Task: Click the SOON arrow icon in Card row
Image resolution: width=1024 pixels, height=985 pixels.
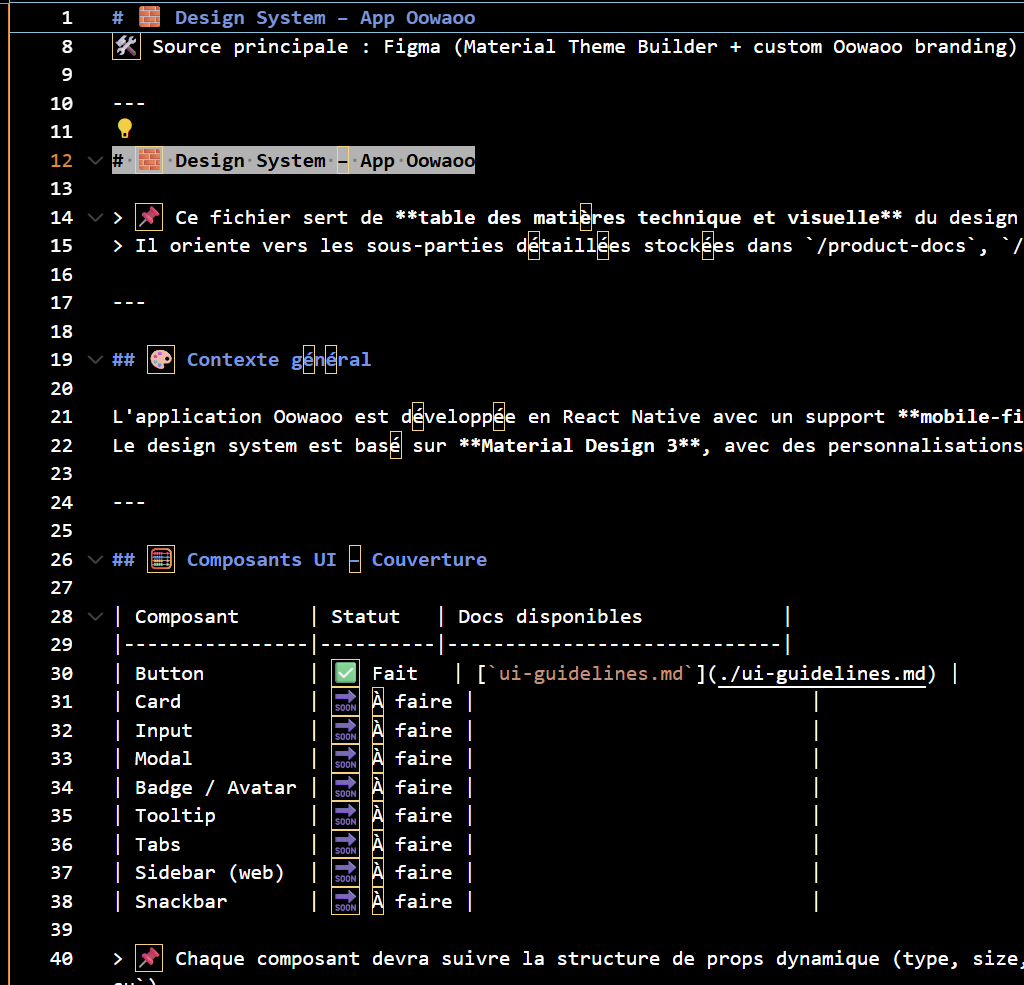Action: tap(346, 702)
